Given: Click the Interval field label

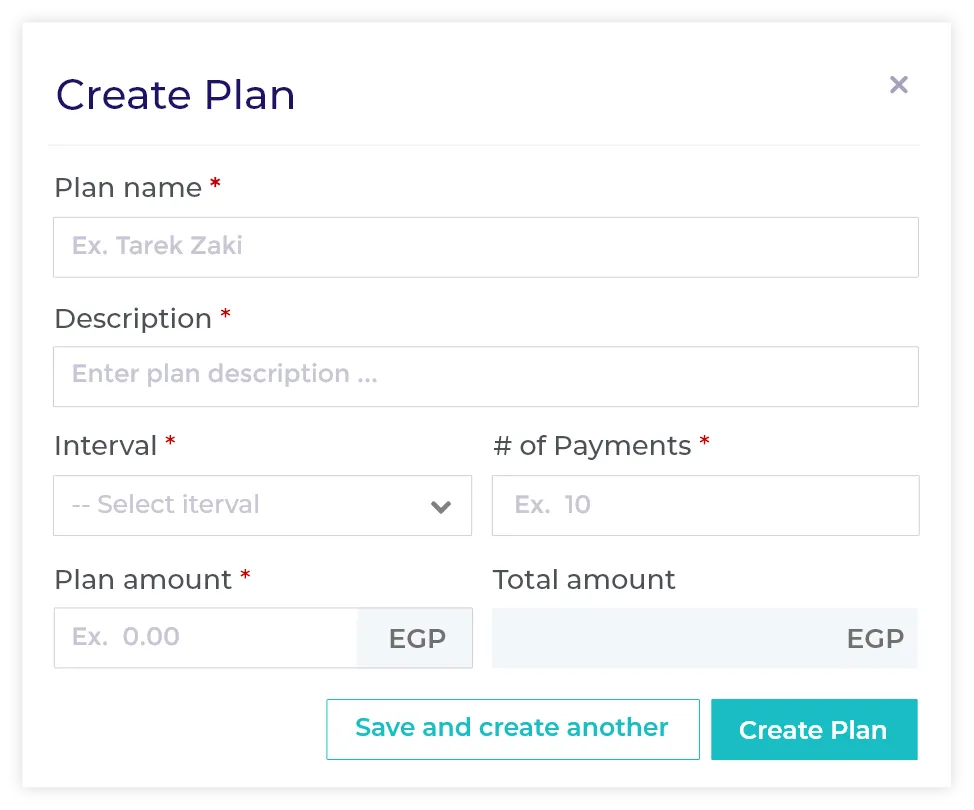Looking at the screenshot, I should 106,446.
